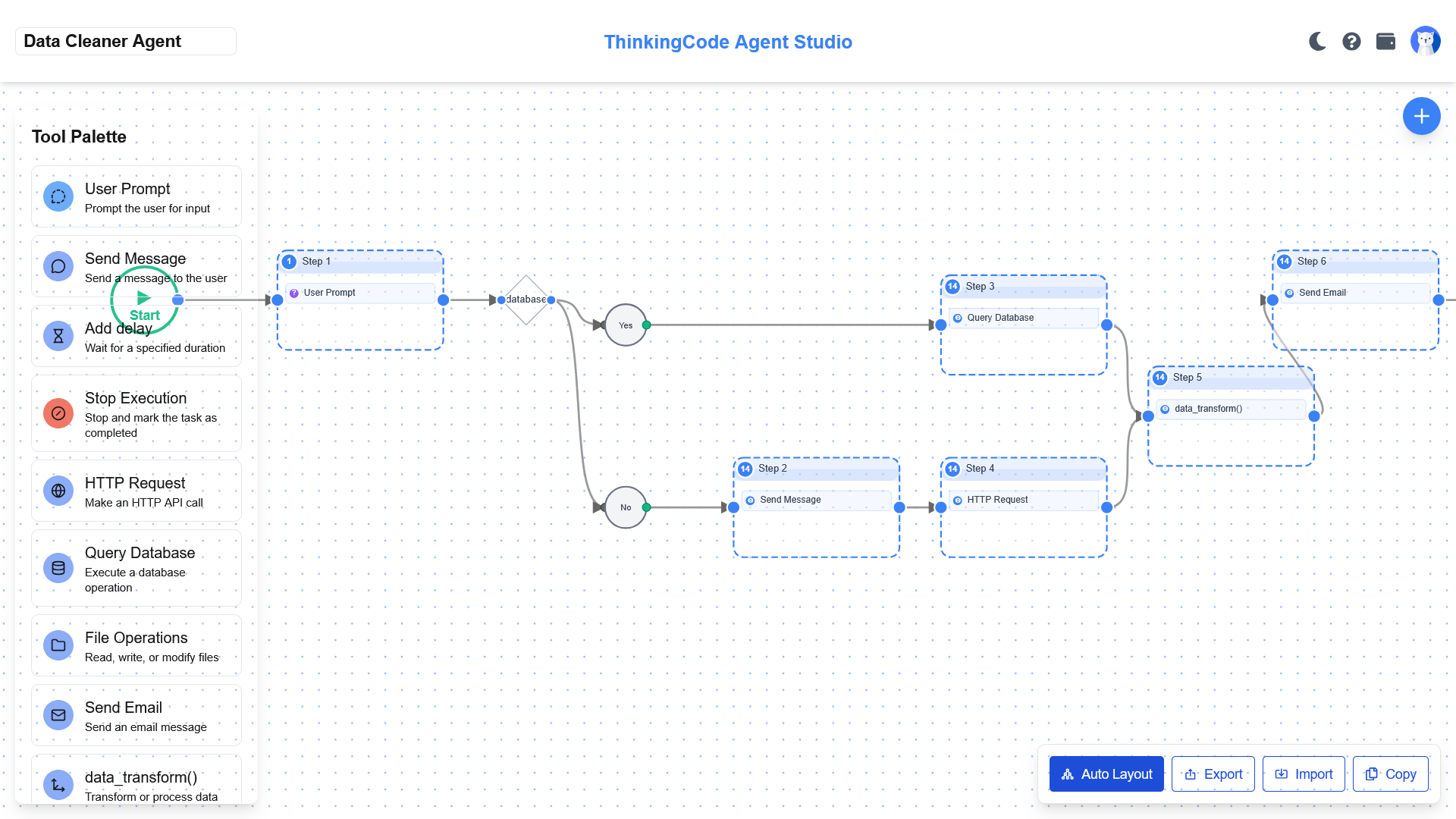This screenshot has width=1456, height=819.
Task: Select the File Operations tool
Action: (x=136, y=645)
